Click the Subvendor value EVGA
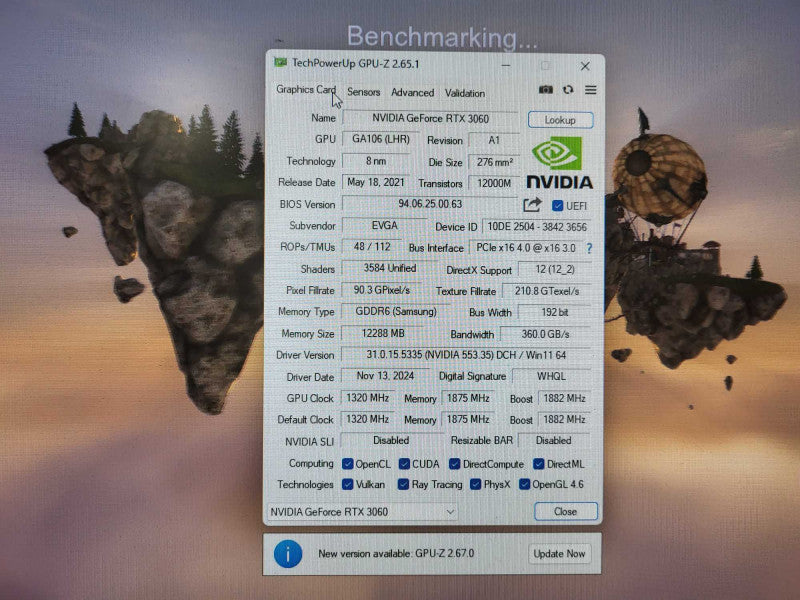 coord(385,225)
